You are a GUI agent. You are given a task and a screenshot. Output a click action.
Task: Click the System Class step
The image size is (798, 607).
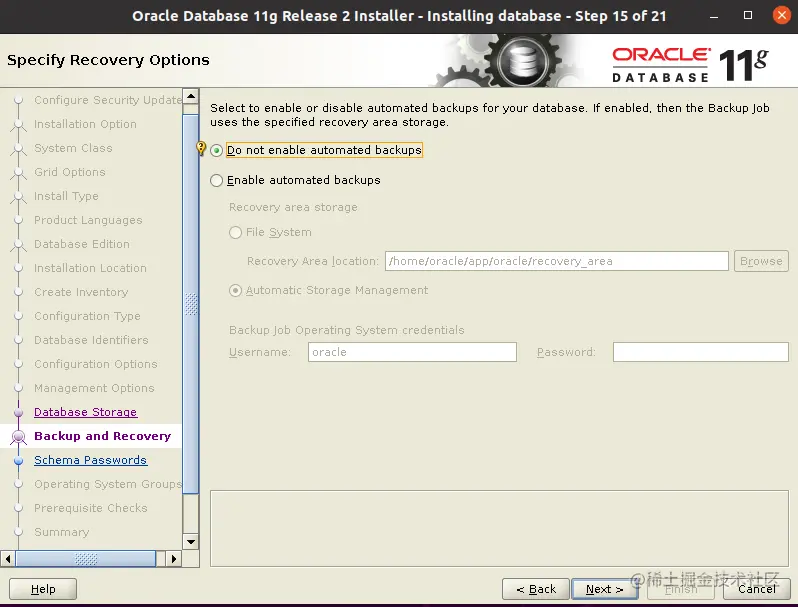coord(73,148)
